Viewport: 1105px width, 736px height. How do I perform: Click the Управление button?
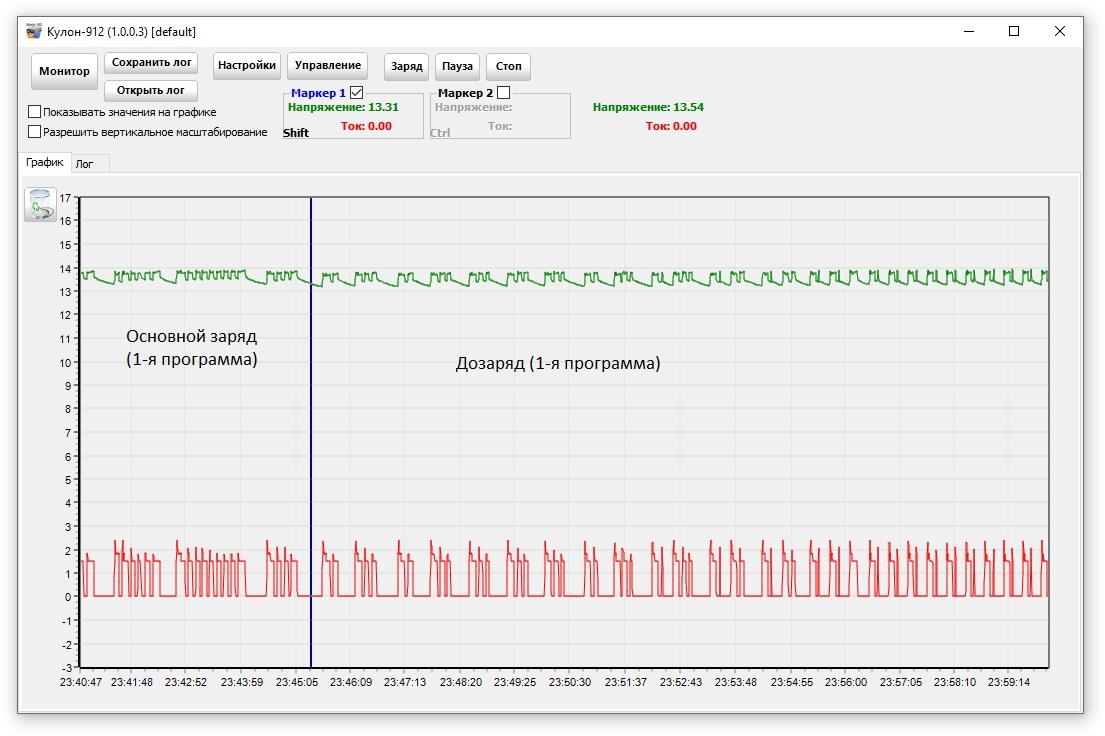pos(328,66)
